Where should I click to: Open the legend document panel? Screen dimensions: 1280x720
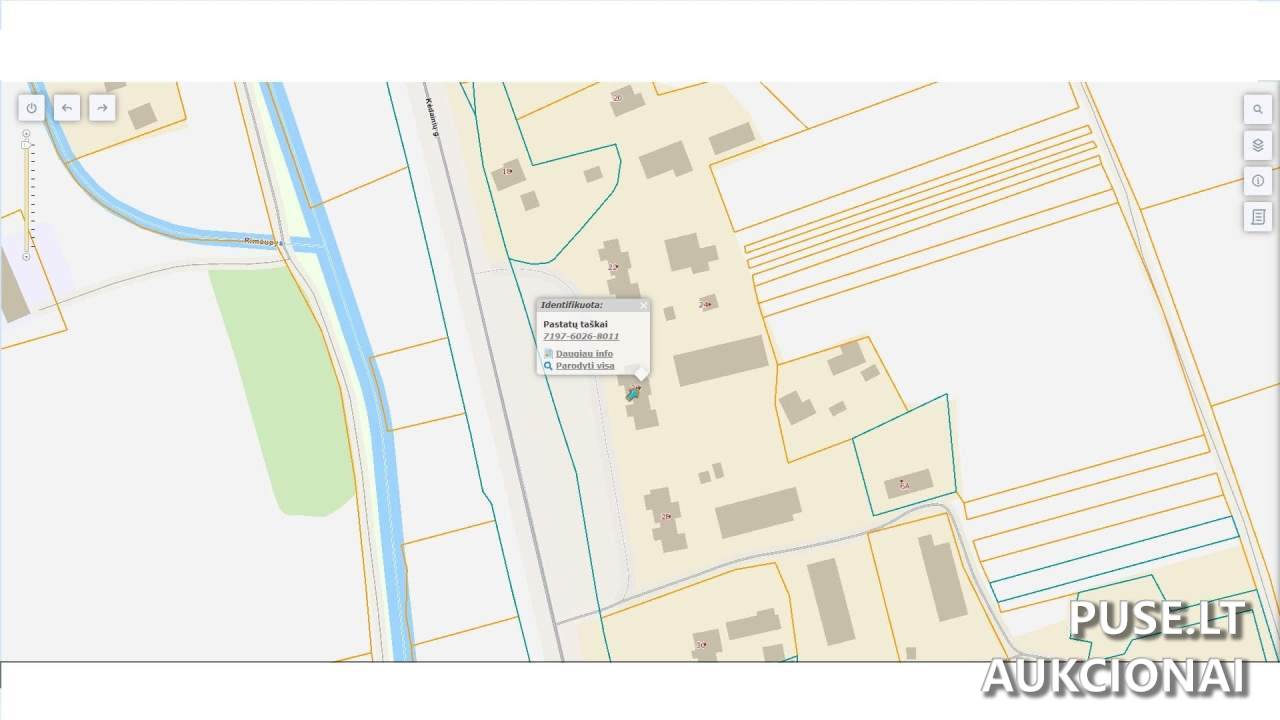coord(1257,217)
